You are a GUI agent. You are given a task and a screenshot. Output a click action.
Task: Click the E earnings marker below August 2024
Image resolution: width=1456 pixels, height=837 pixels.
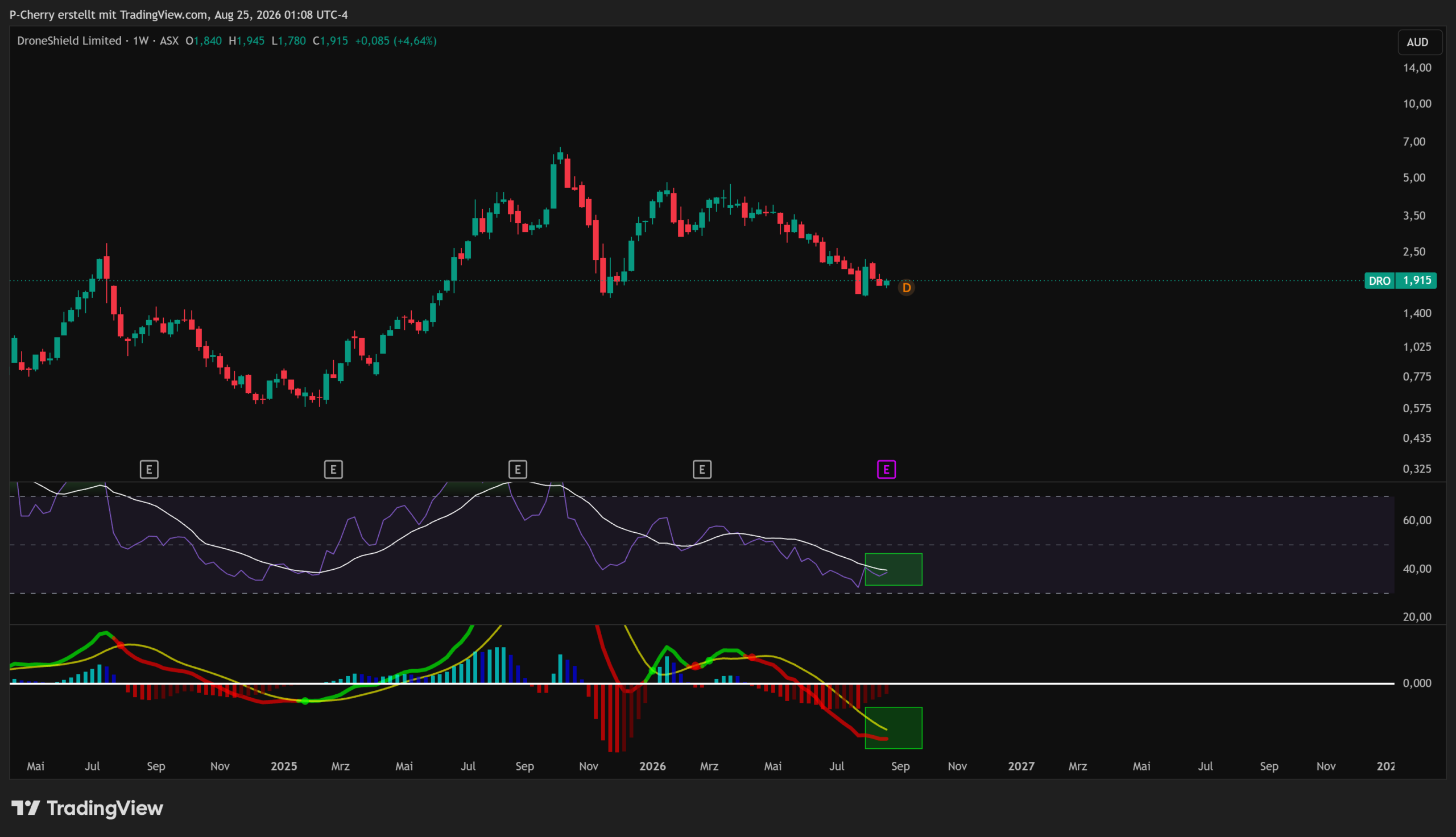pos(149,470)
